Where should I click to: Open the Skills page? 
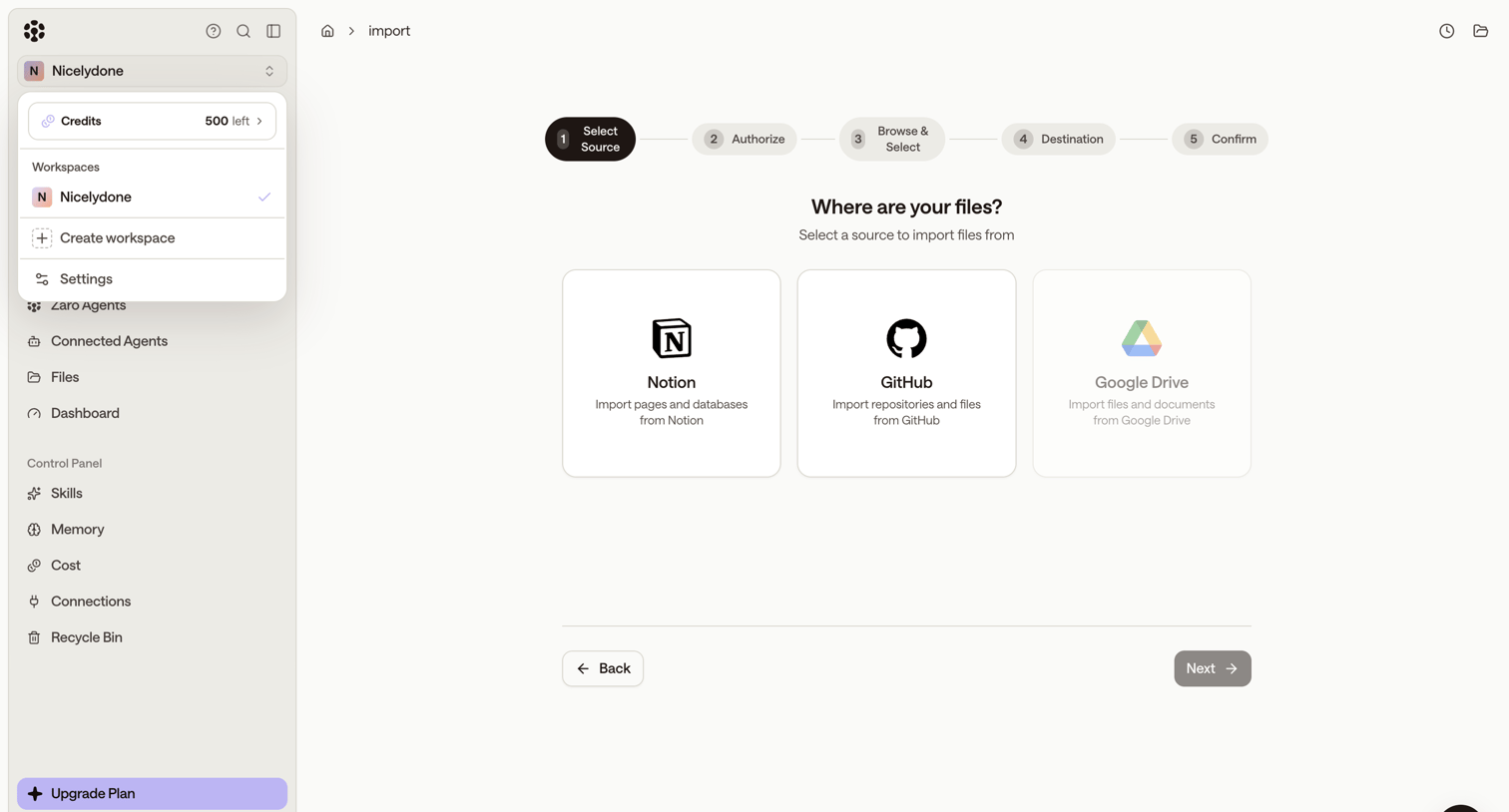[x=152, y=494]
